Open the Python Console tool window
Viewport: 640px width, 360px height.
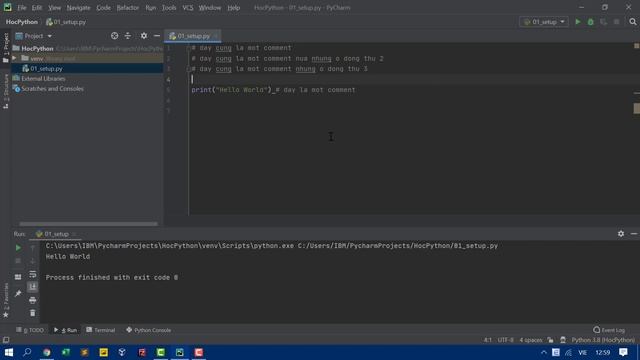pos(149,330)
